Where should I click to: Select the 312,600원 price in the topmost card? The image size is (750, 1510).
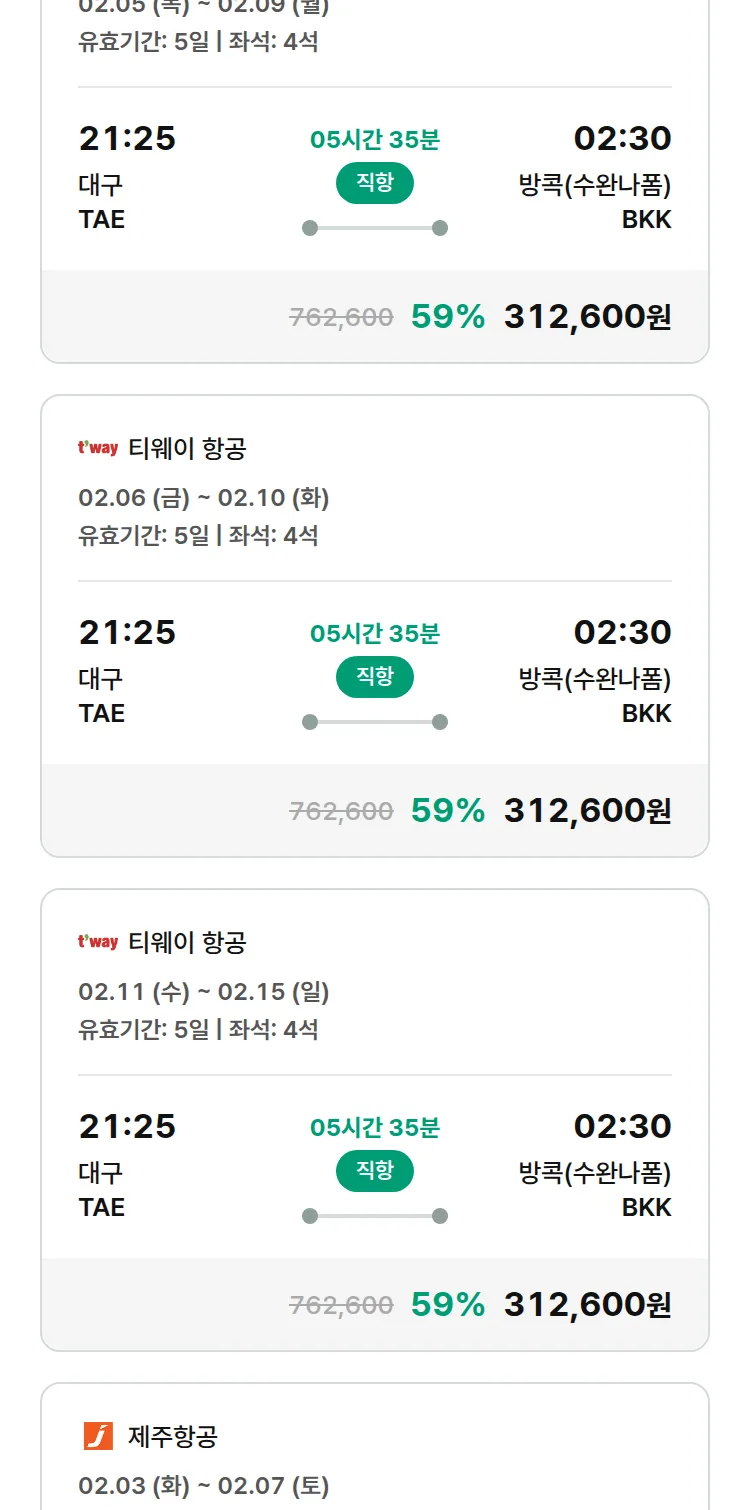tap(587, 316)
